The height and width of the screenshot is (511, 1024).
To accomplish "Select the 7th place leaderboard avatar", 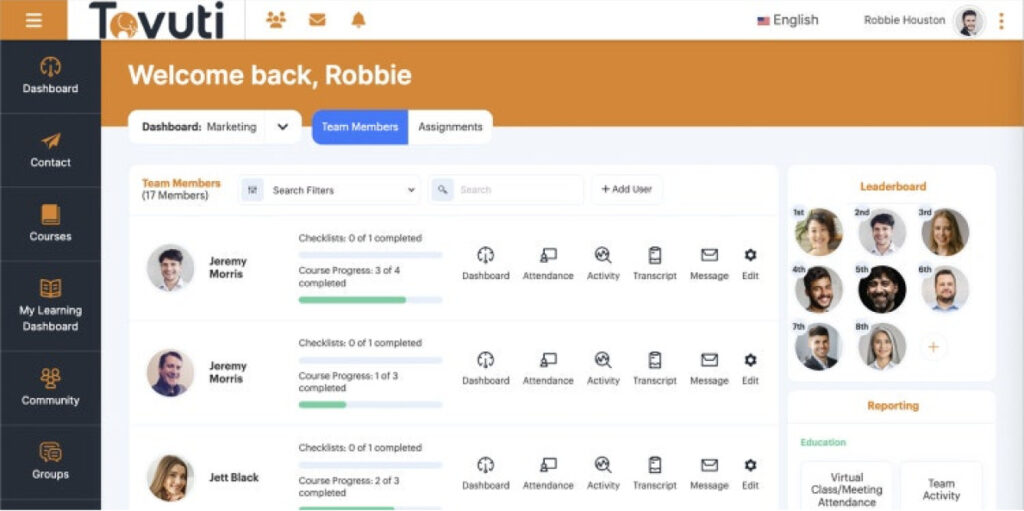I will coord(819,346).
